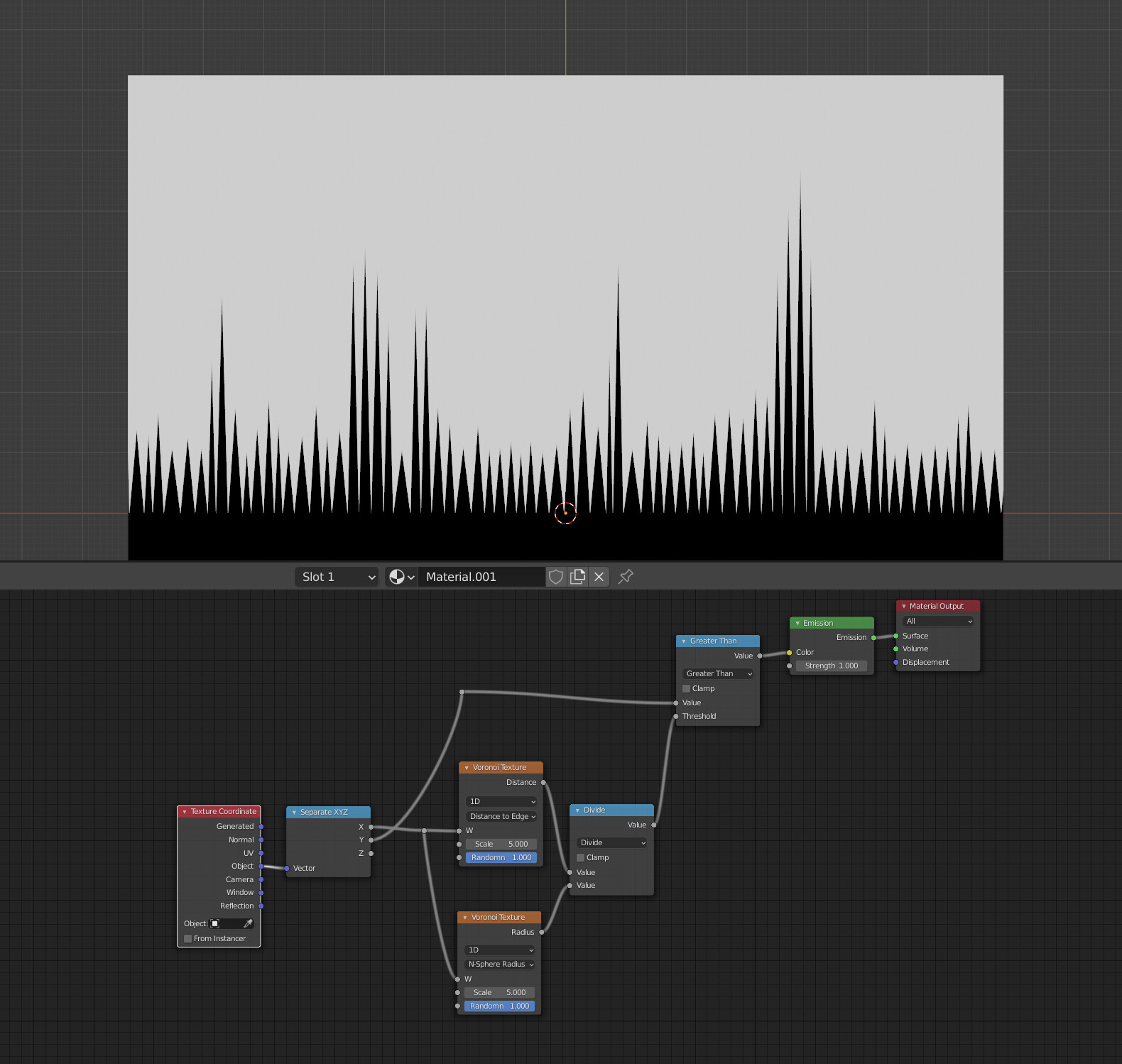Click the Scale field under N-Sphere Radius
This screenshot has height=1064, width=1122.
500,992
